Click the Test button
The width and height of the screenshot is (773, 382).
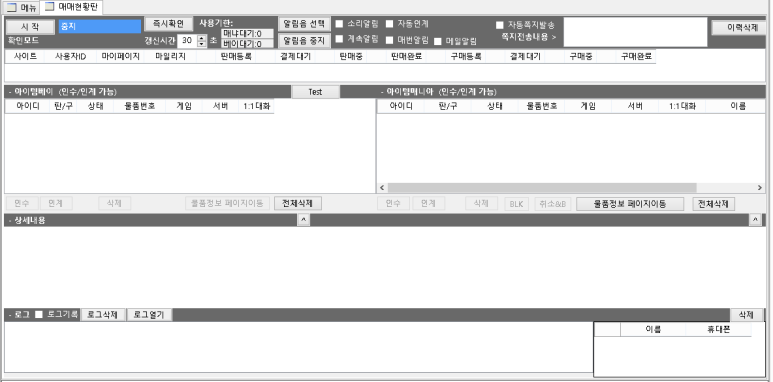[316, 92]
